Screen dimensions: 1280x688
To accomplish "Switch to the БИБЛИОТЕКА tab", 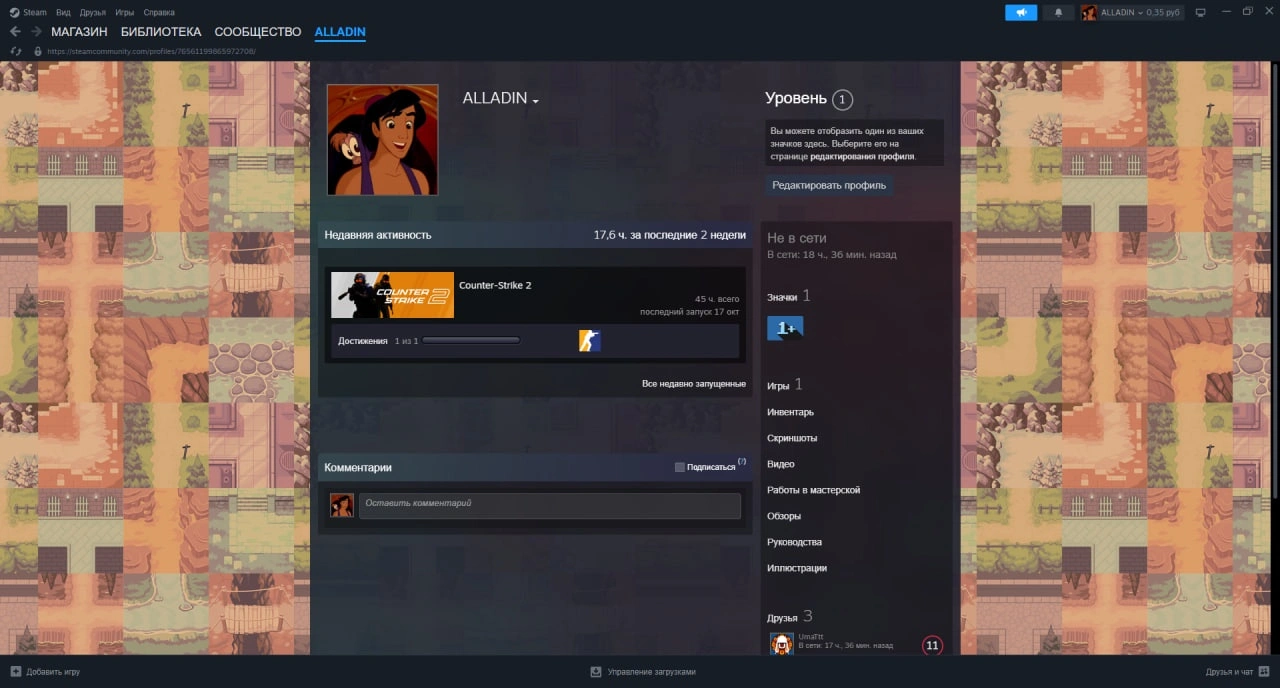I will coord(161,32).
